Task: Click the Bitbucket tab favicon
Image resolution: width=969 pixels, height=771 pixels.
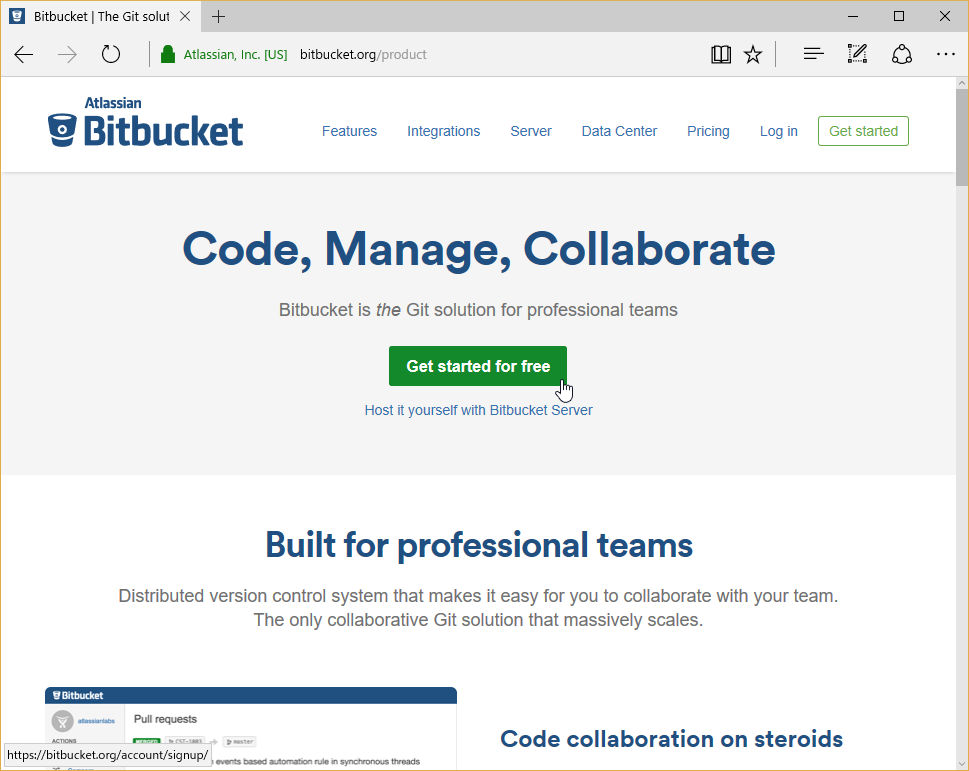Action: (17, 16)
